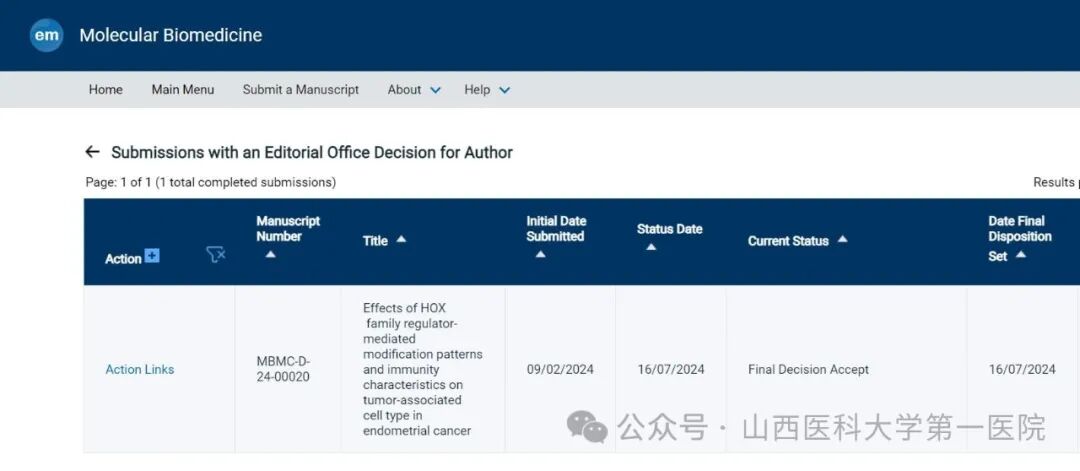Select Submit a Manuscript
1080x471 pixels.
pos(300,90)
